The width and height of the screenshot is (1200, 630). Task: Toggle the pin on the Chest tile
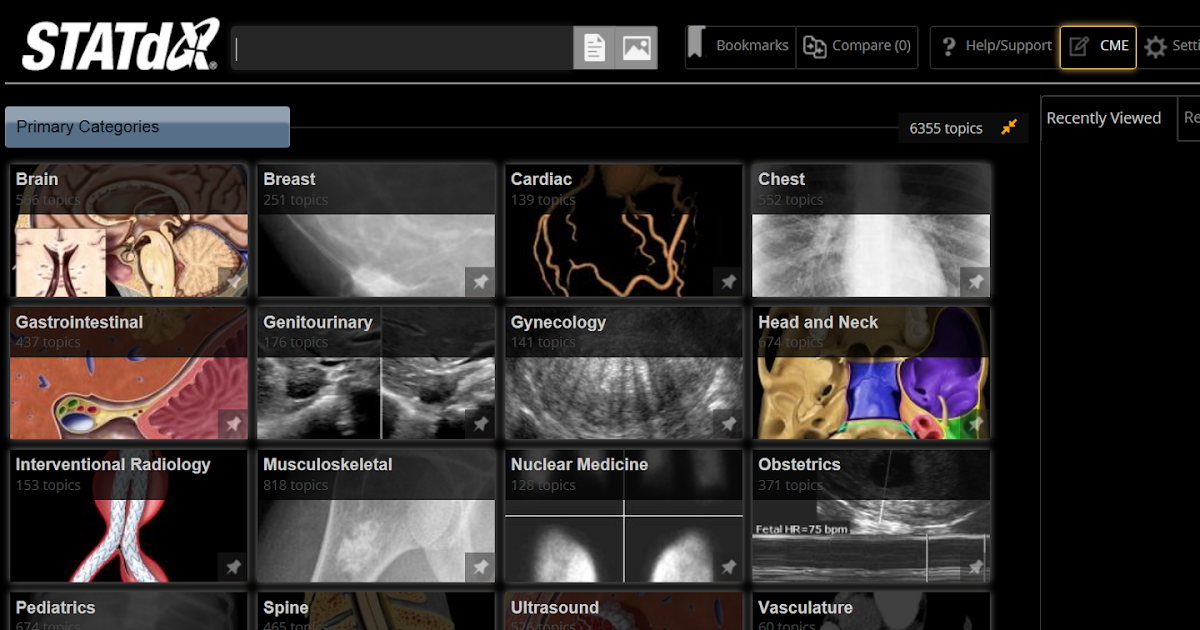[975, 282]
